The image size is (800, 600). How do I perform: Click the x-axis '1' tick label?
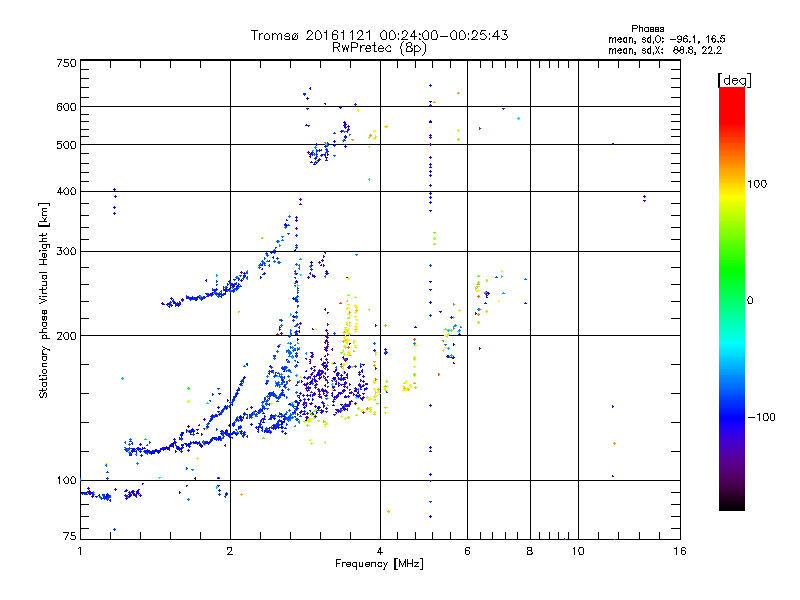tap(80, 551)
